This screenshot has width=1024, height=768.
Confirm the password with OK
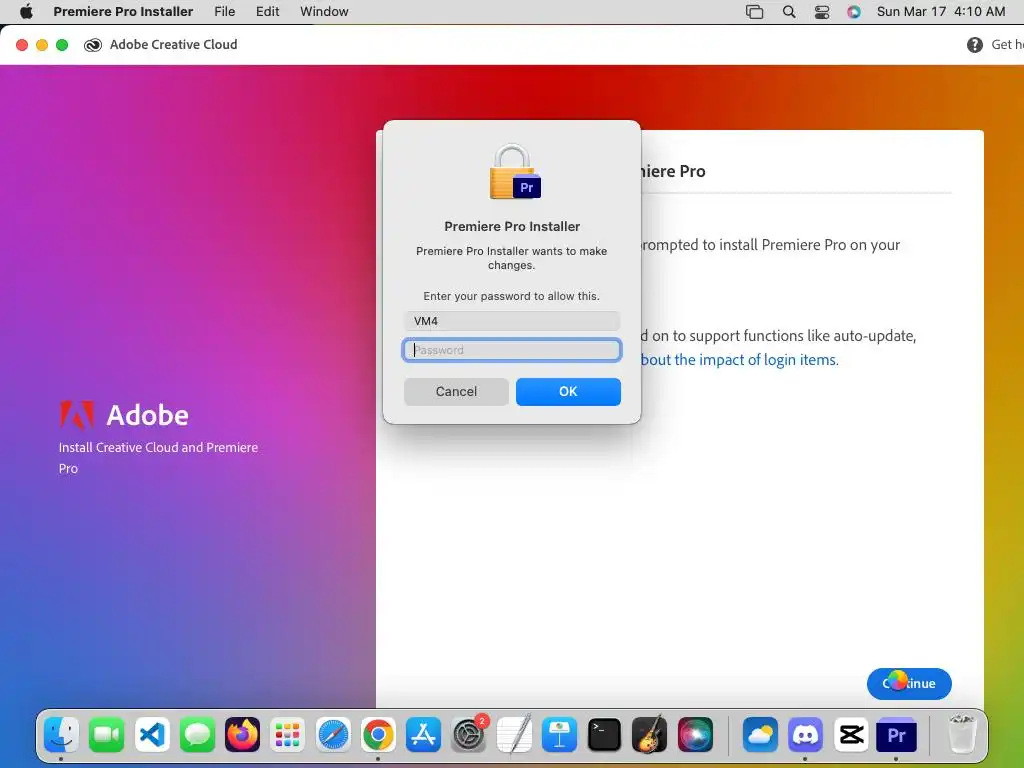pyautogui.click(x=568, y=391)
